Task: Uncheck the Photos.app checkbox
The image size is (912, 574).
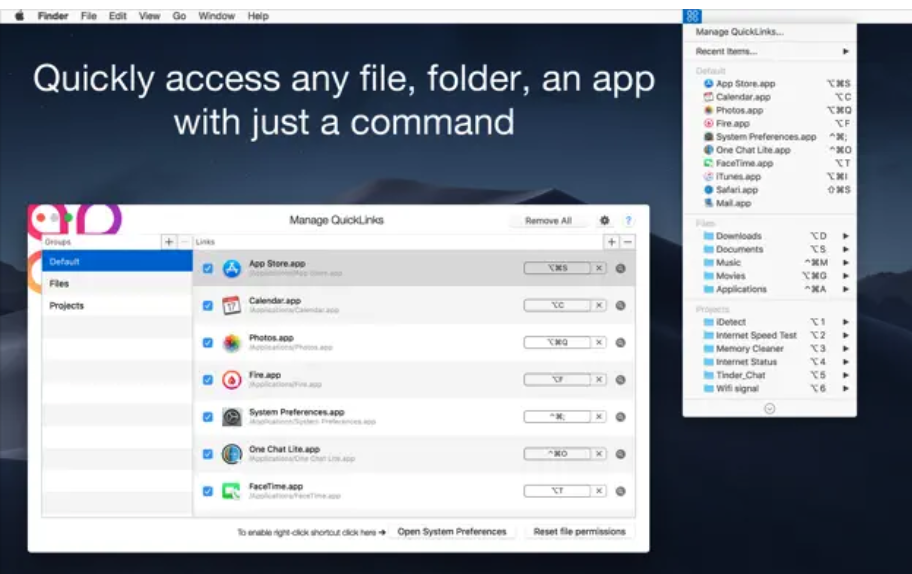Action: 208,343
